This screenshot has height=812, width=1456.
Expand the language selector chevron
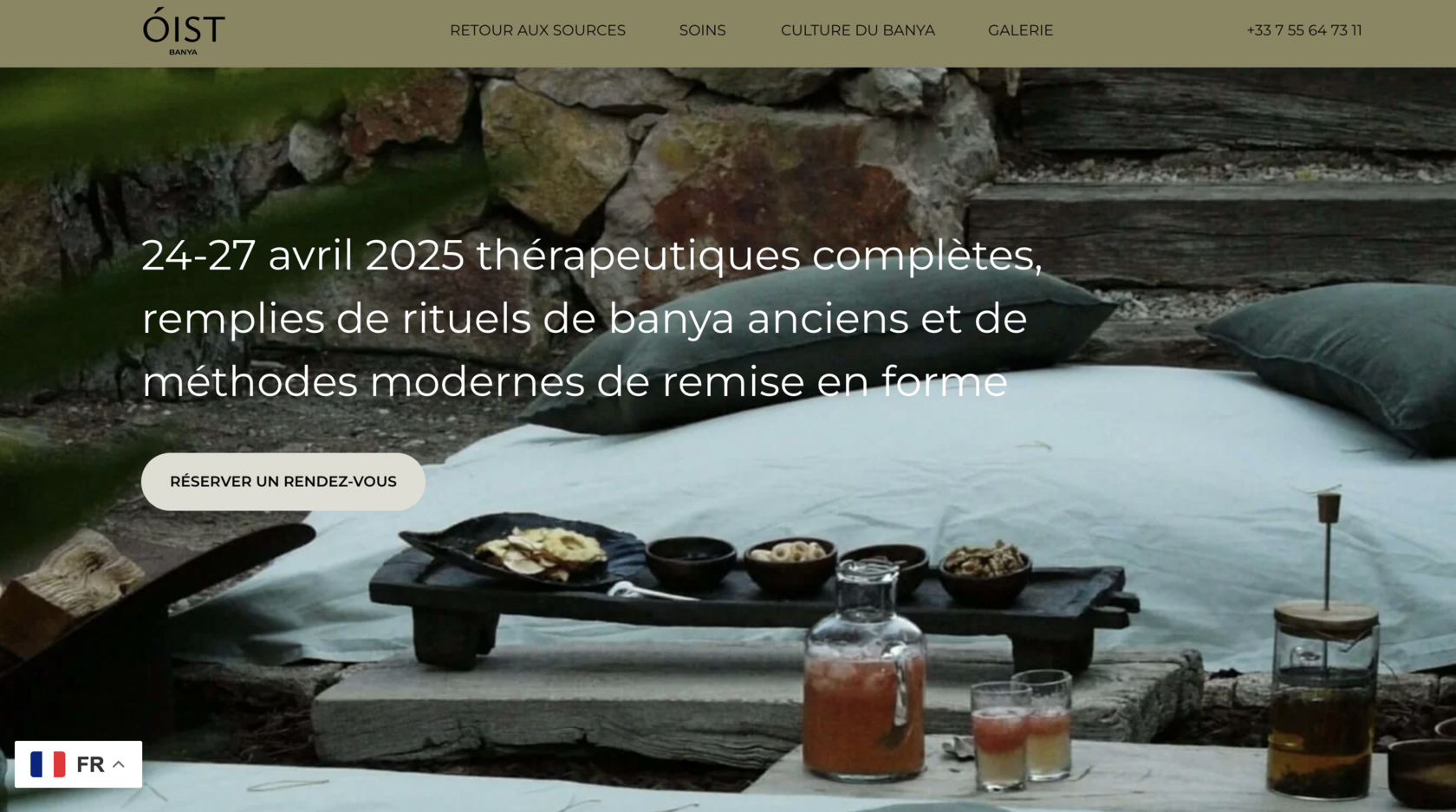(x=119, y=764)
